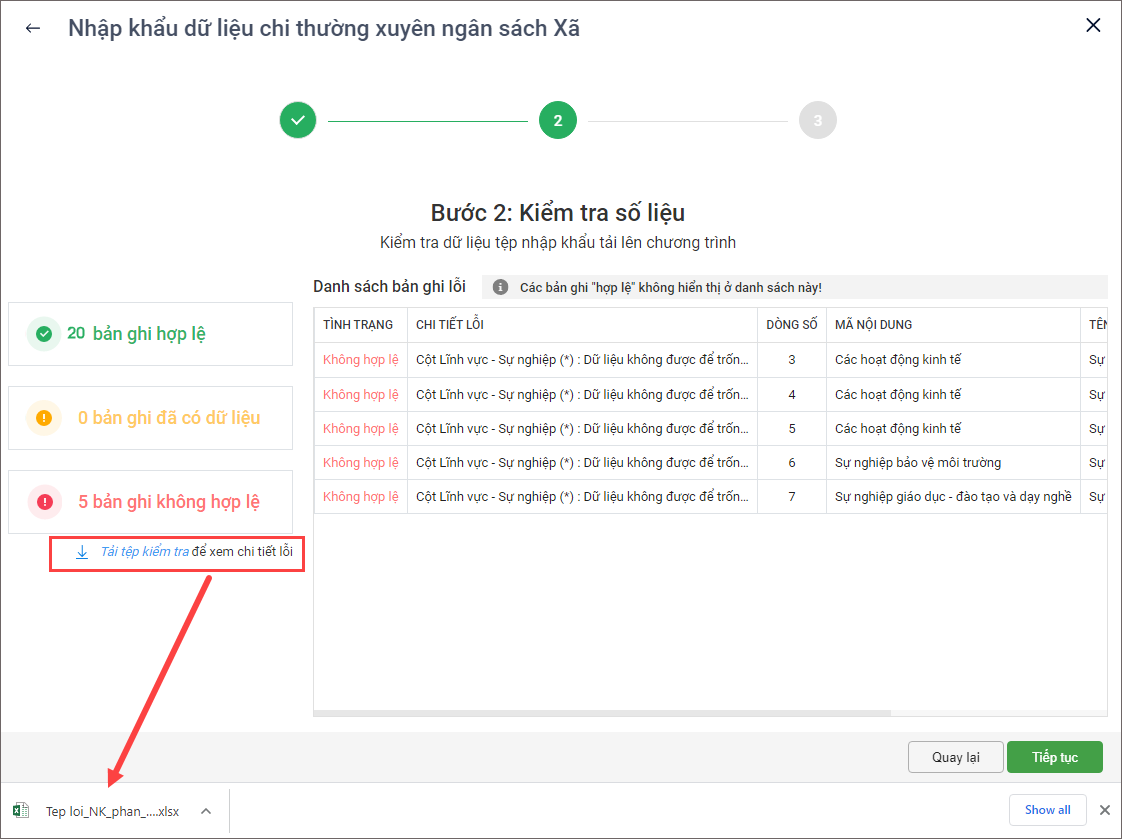Click the yellow existing data warning icon
1122x839 pixels.
click(x=44, y=418)
